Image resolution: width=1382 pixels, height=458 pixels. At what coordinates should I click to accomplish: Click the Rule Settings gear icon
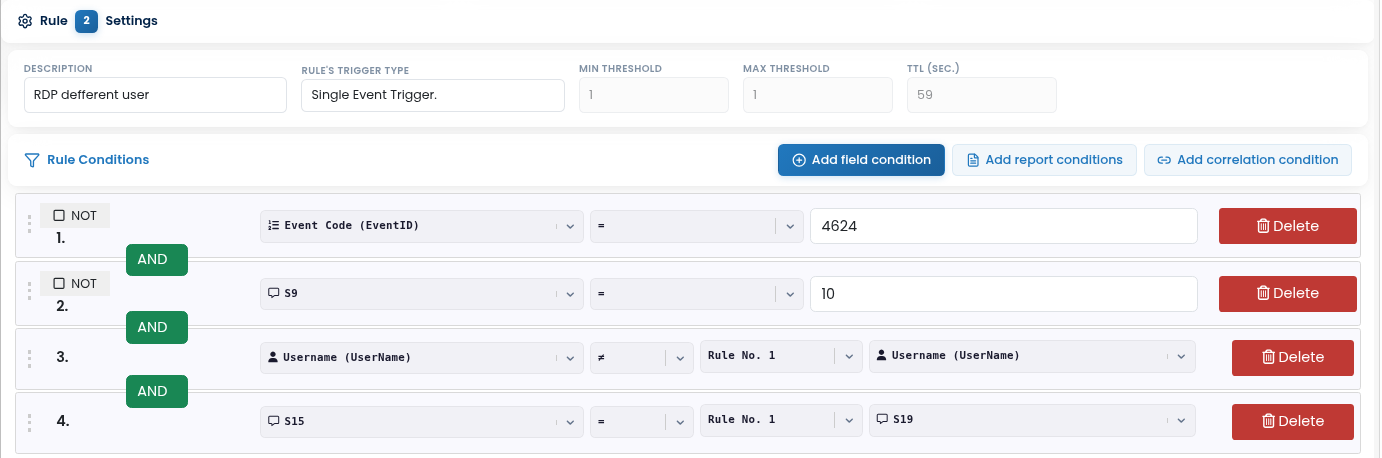point(26,20)
